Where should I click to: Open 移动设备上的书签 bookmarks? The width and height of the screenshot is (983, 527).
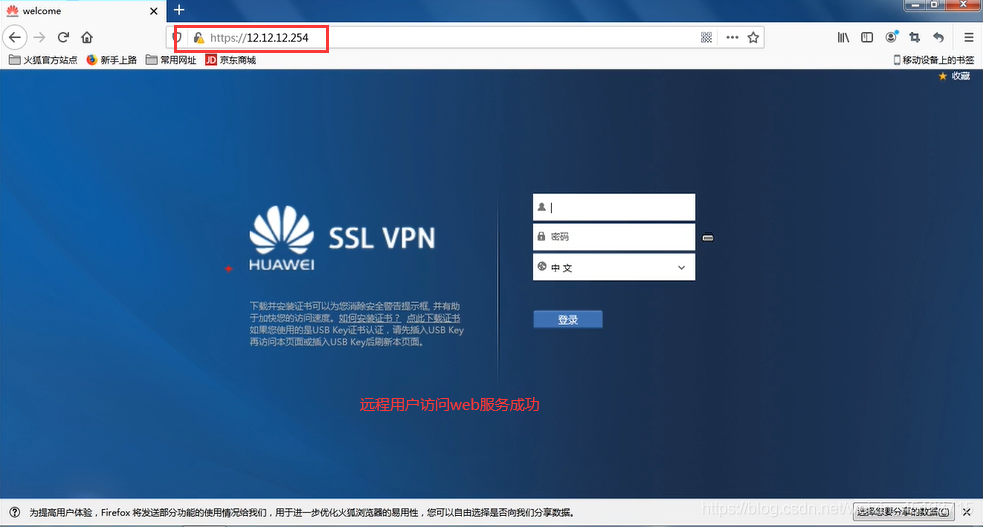[x=933, y=60]
